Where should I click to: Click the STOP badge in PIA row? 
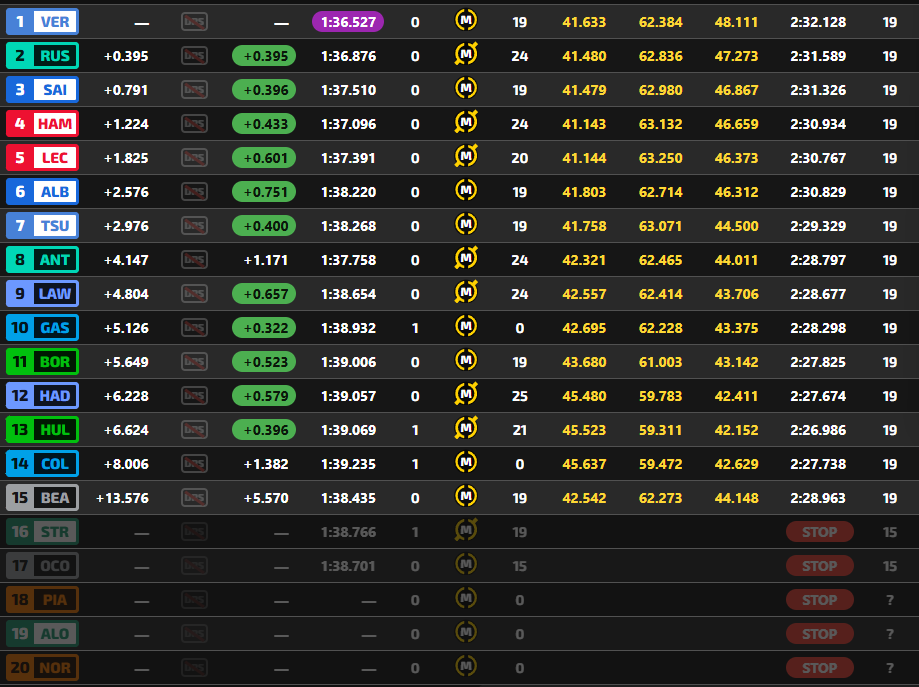[x=819, y=600]
